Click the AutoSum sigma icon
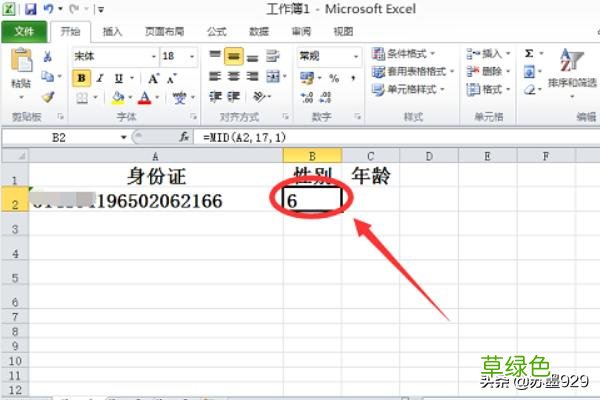Image resolution: width=600 pixels, height=400 pixels. (529, 54)
